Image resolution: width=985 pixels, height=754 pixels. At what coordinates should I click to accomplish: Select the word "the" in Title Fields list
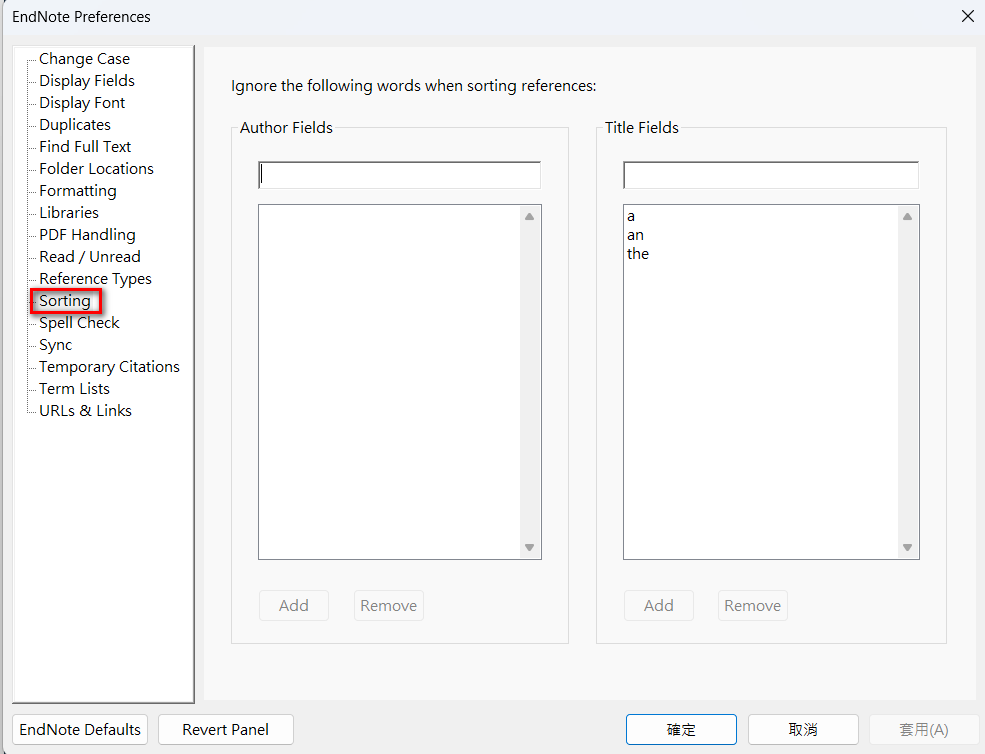(638, 254)
